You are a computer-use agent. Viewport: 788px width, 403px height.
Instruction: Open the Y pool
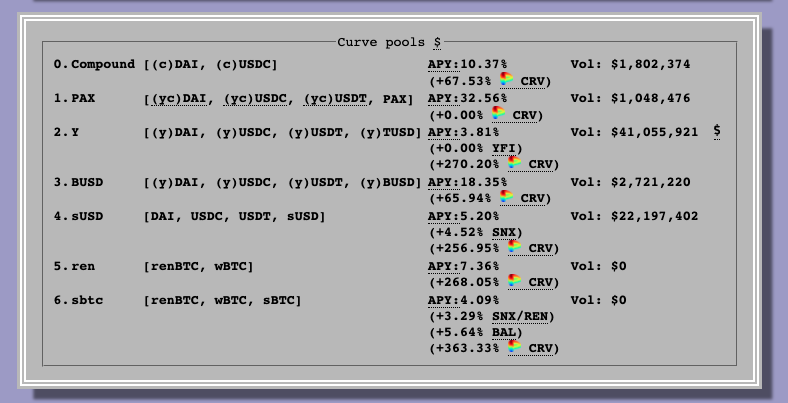(x=75, y=132)
